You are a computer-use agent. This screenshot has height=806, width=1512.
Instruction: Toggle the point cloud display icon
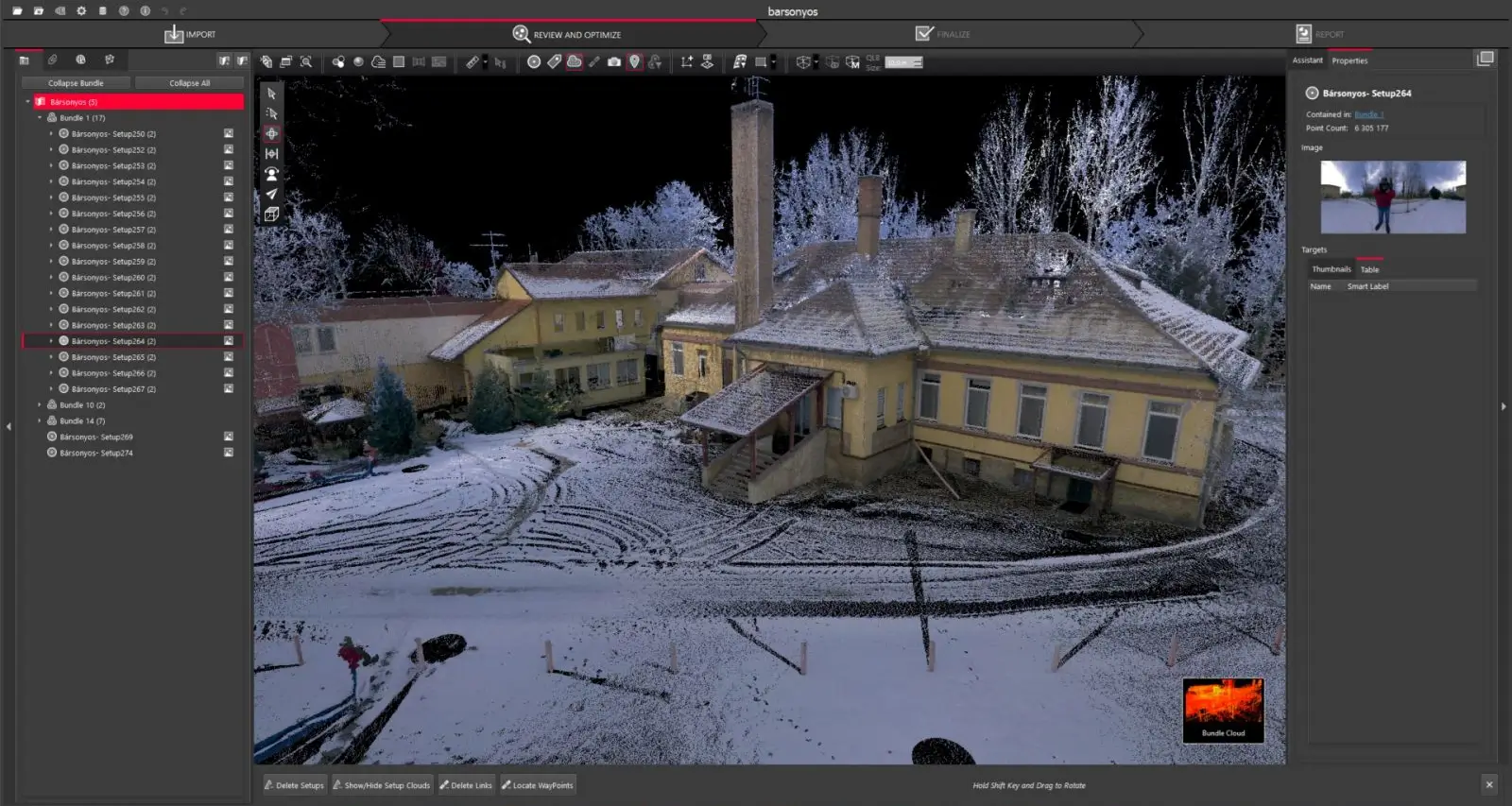pyautogui.click(x=575, y=62)
